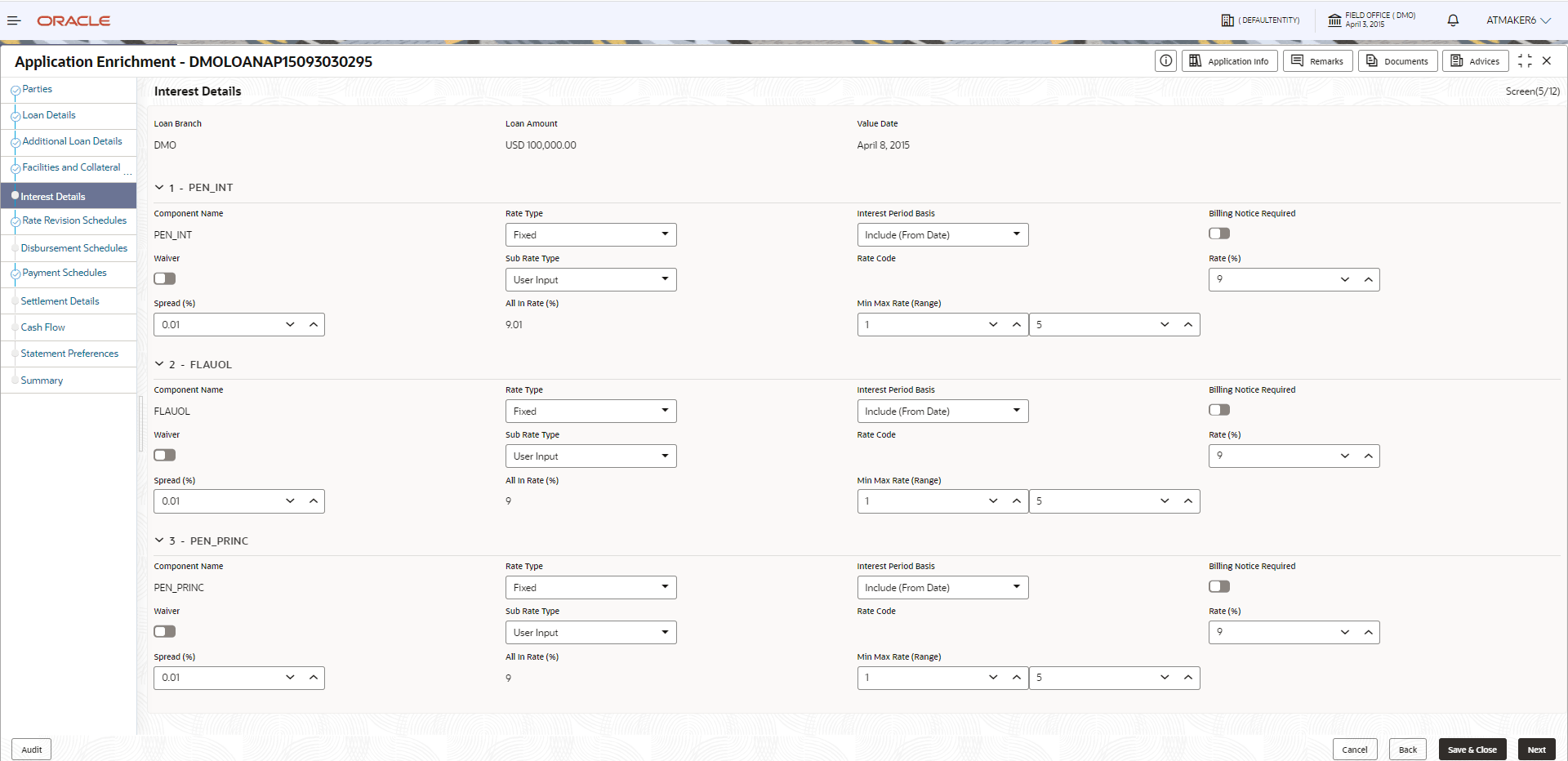This screenshot has height=761, width=1568.
Task: Select Interest Details step
Action: (x=69, y=196)
